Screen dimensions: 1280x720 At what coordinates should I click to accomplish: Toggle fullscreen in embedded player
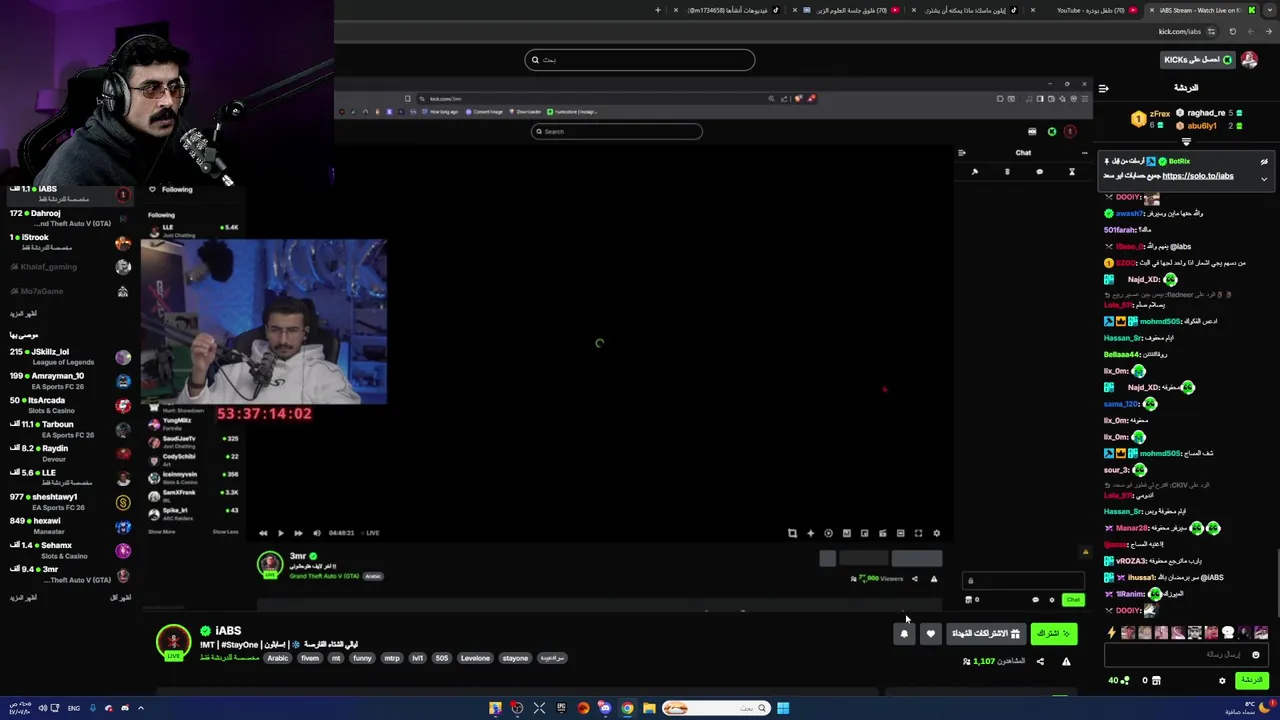click(x=918, y=533)
